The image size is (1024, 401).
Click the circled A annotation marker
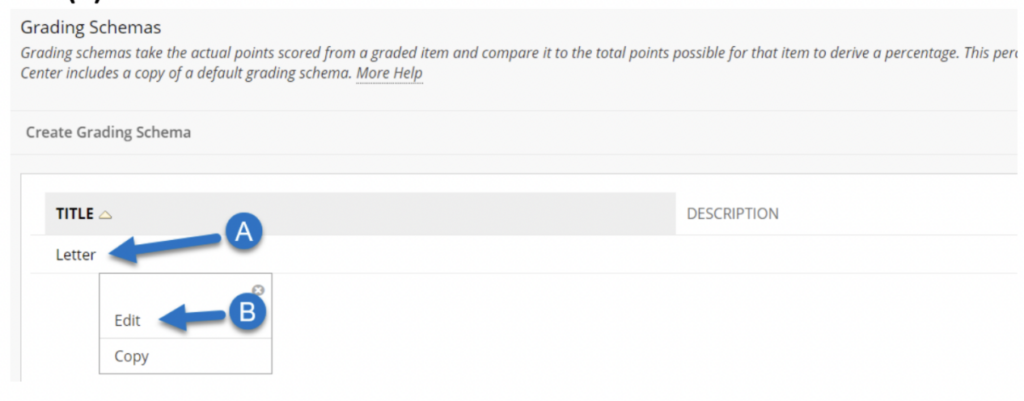(x=244, y=233)
